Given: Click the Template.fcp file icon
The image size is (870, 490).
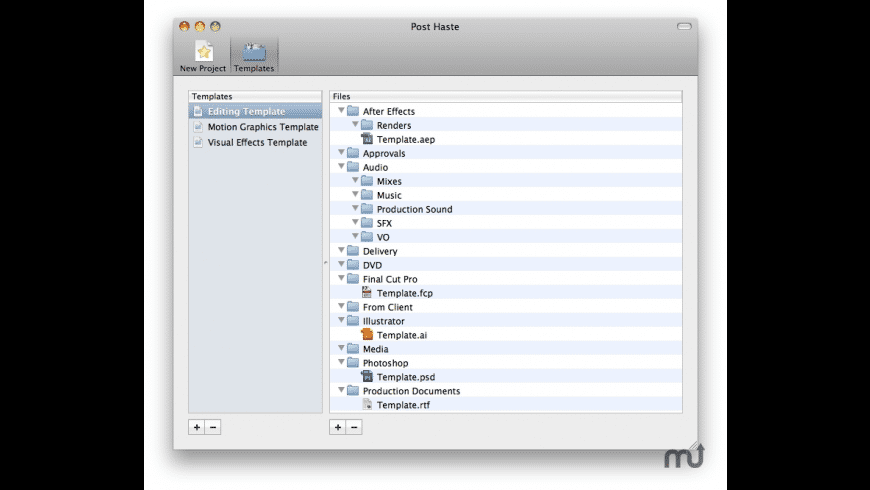Looking at the screenshot, I should [x=367, y=292].
